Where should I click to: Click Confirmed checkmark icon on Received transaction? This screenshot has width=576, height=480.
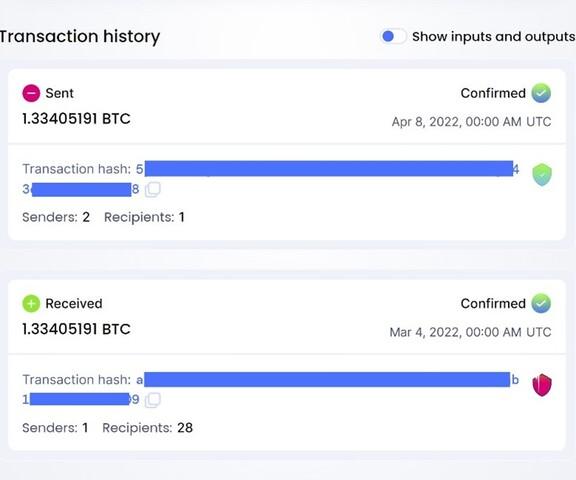pos(541,304)
